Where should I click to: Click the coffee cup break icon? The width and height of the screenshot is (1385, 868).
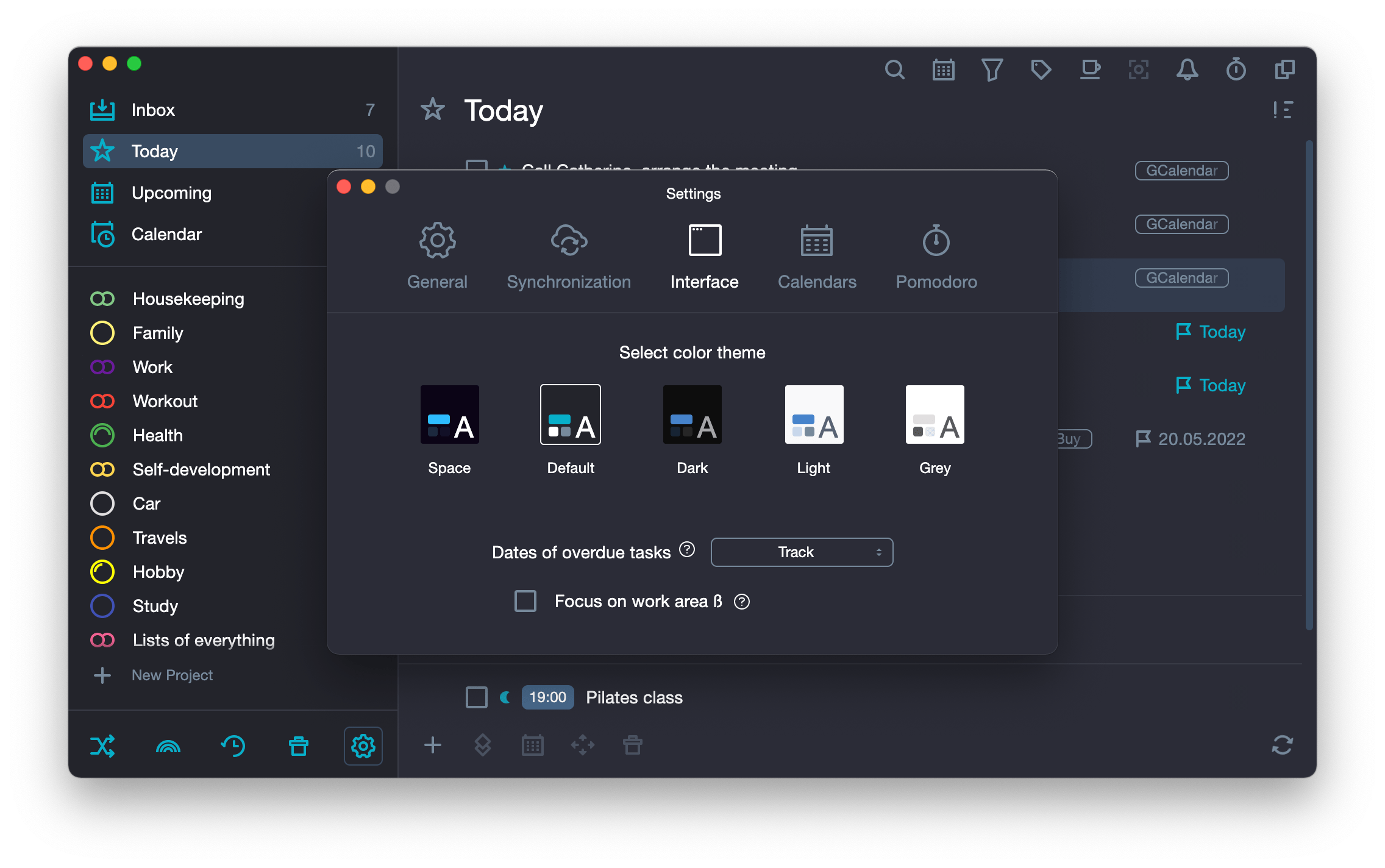click(x=1090, y=70)
